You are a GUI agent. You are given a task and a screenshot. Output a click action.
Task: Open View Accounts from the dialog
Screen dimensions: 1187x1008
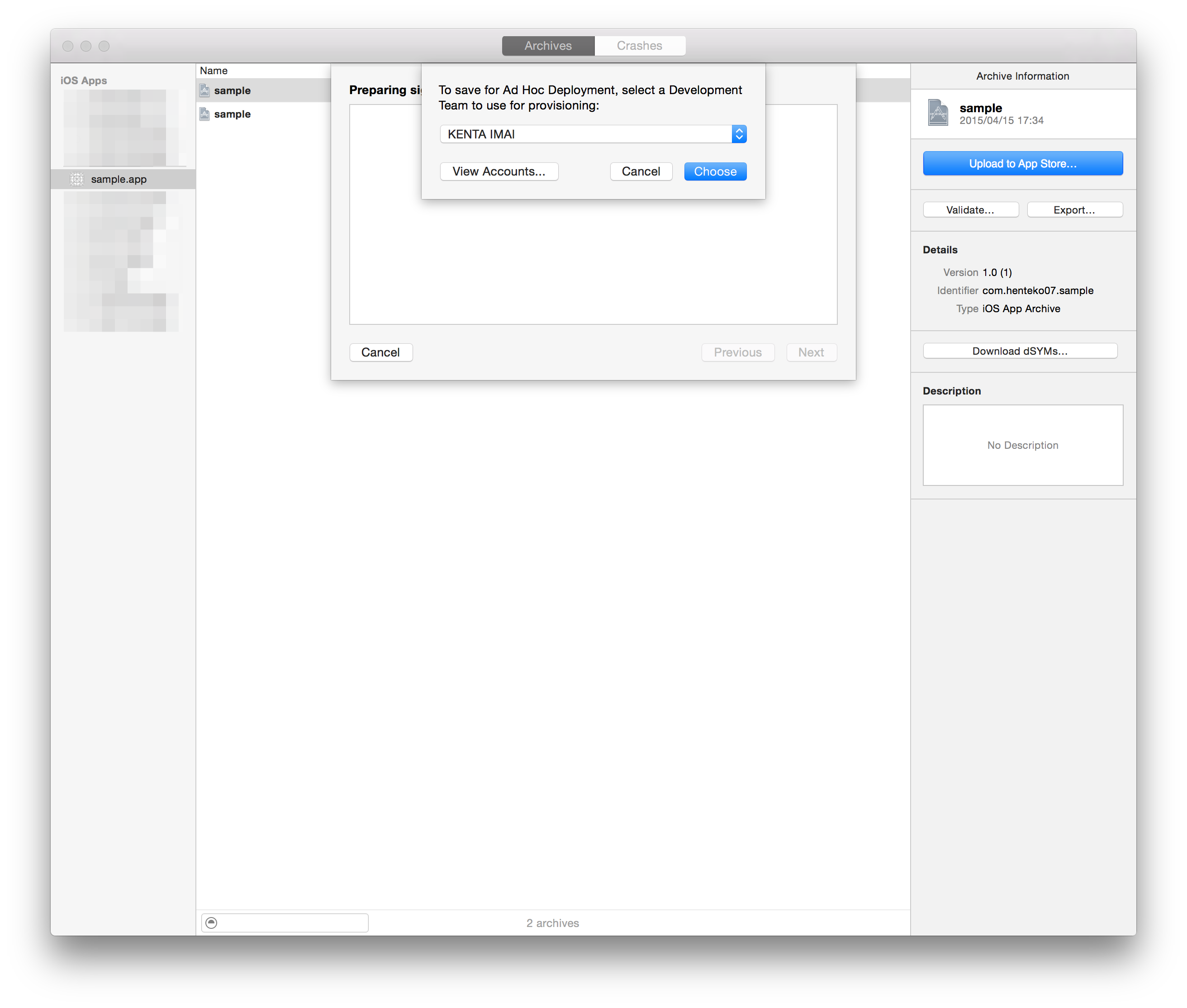(499, 171)
